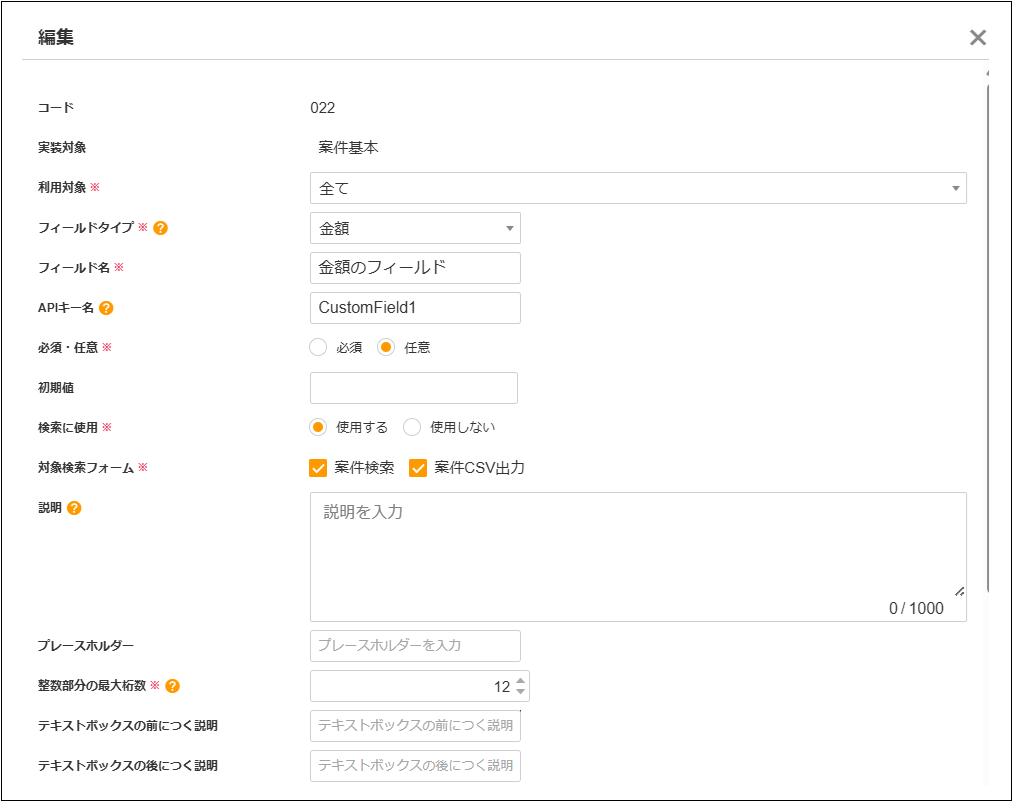This screenshot has width=1014, height=802.
Task: Select the 任意 radio button
Action: 386,348
